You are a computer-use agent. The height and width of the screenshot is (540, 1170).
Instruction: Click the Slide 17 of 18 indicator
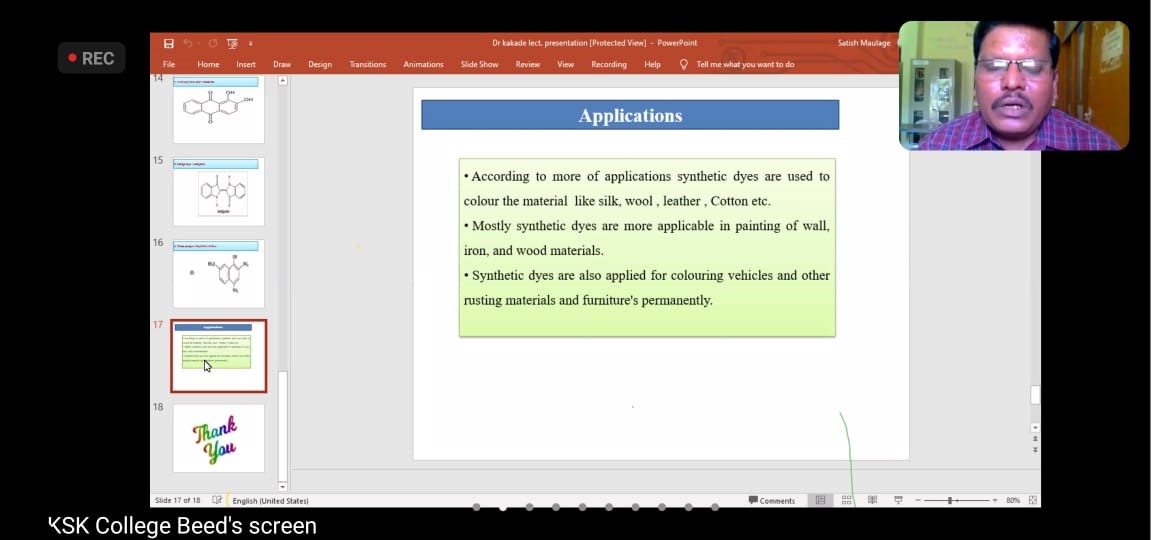(x=178, y=500)
